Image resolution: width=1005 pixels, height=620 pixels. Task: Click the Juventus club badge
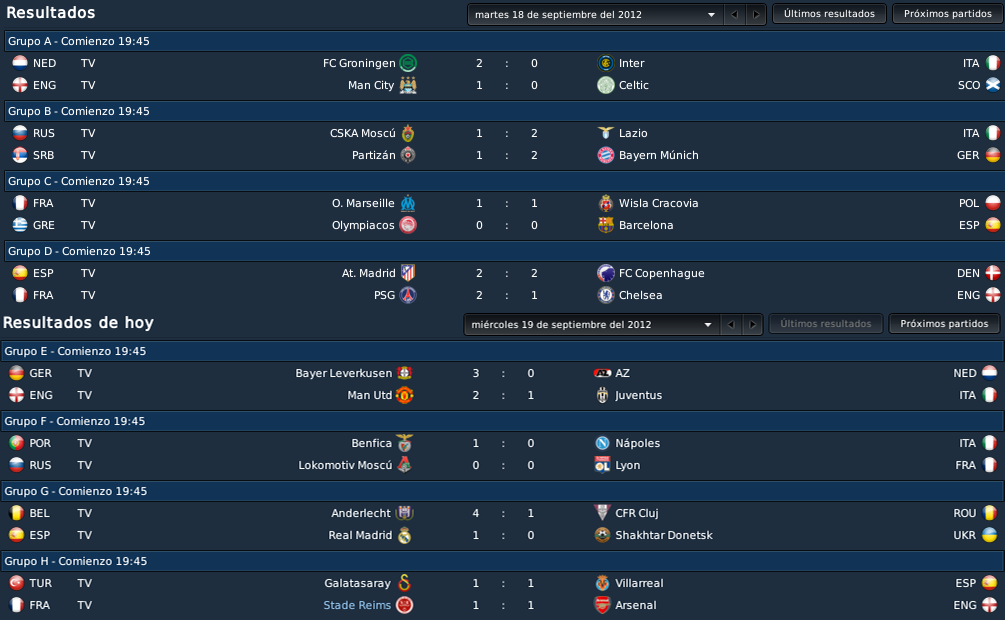[602, 395]
